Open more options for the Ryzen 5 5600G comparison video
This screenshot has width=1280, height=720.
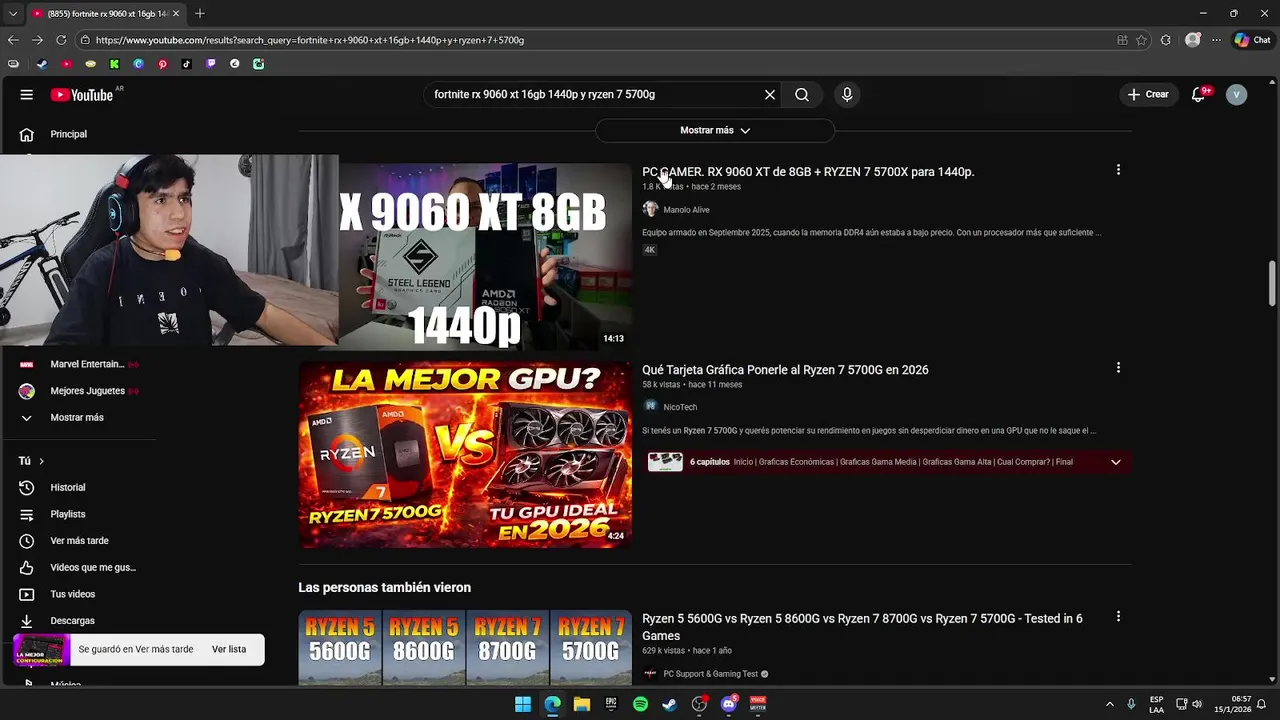1118,617
